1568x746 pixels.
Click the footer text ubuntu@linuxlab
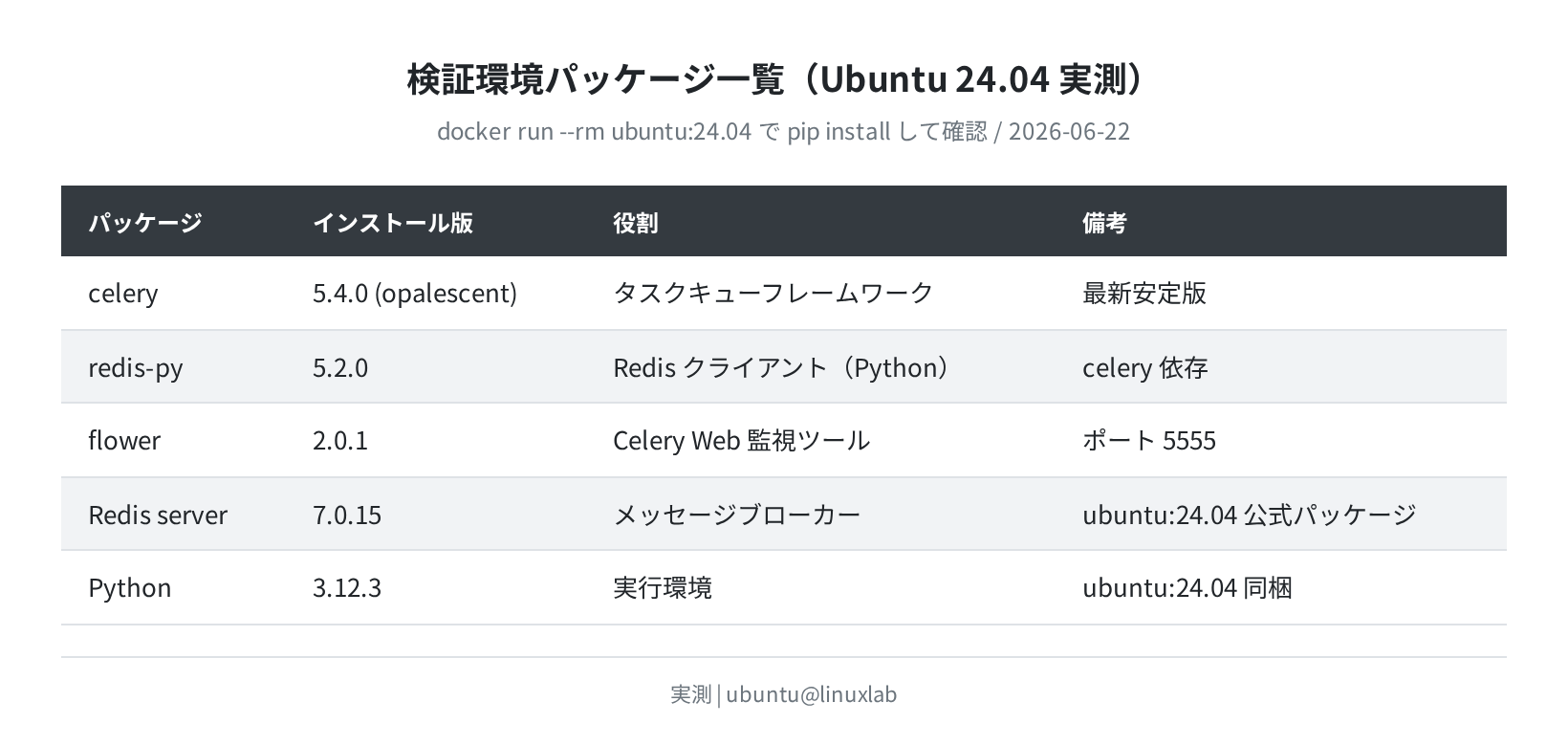[812, 694]
